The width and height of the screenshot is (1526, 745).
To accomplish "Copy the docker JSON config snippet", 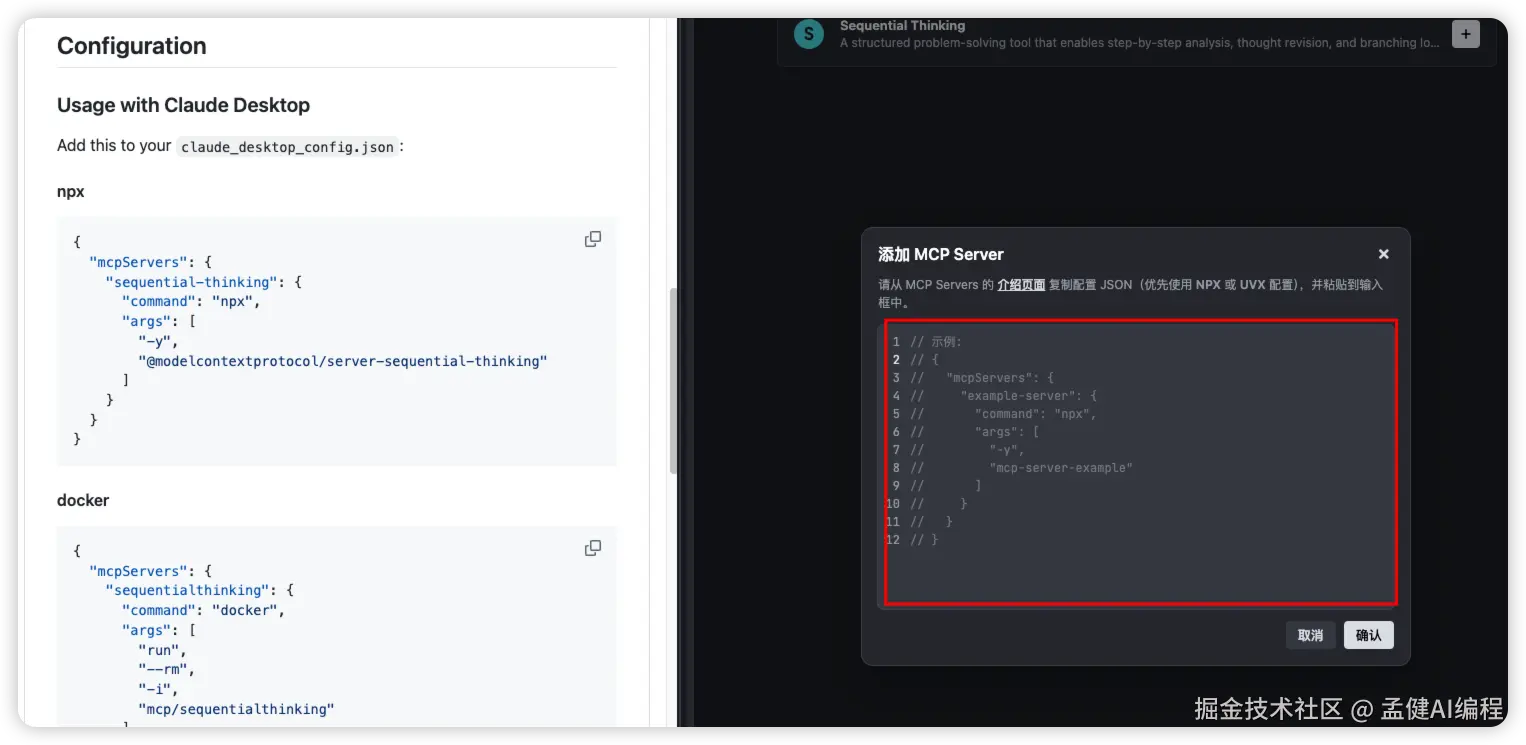I will tap(593, 548).
